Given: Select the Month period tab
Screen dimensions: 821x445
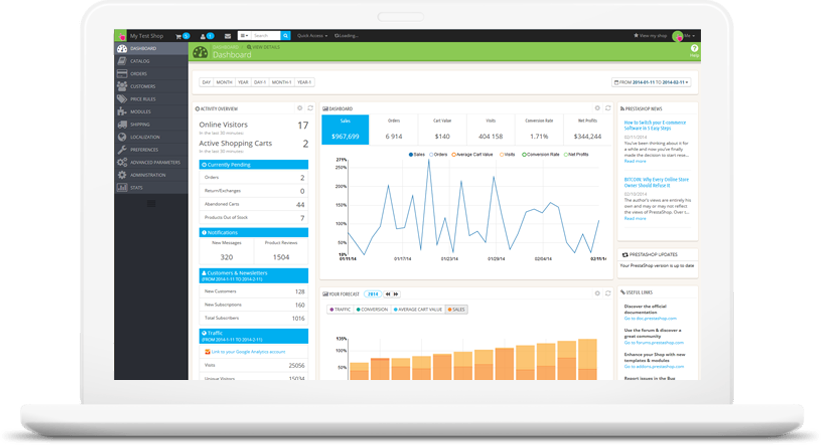Looking at the screenshot, I should point(224,82).
